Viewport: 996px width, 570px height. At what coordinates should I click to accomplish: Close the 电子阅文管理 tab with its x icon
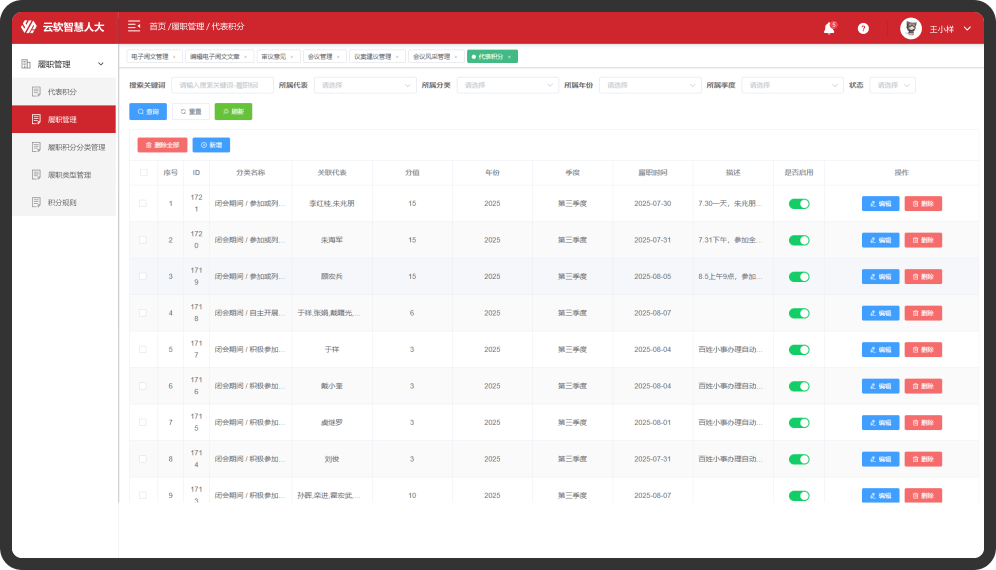175,57
